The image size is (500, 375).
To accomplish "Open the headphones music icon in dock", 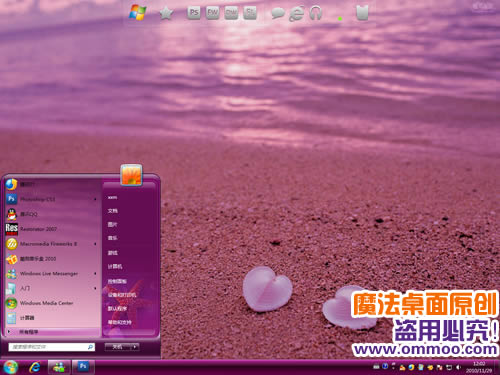I will (315, 13).
